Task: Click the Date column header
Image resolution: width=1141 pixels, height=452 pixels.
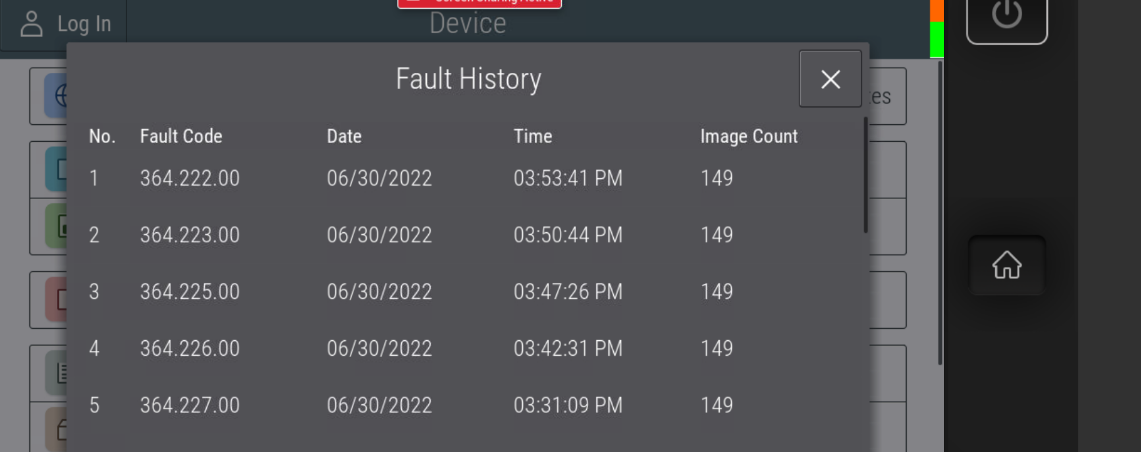Action: 344,137
